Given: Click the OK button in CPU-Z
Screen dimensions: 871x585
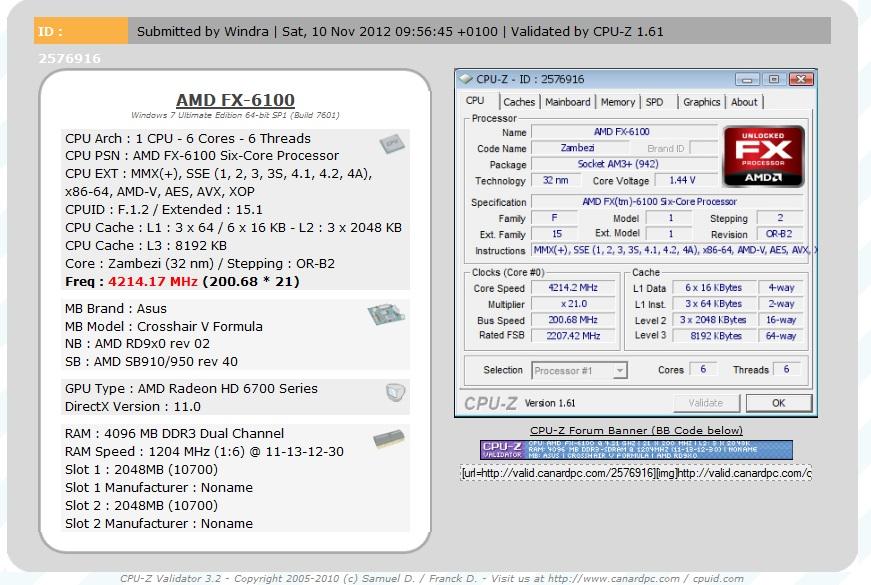Looking at the screenshot, I should click(x=778, y=403).
